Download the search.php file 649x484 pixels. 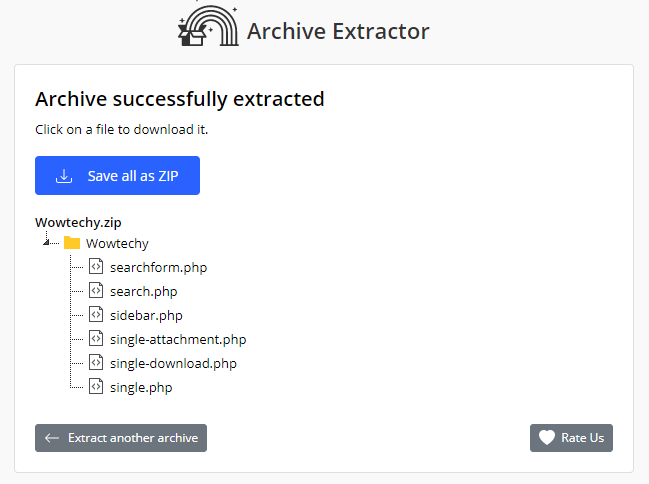(143, 291)
